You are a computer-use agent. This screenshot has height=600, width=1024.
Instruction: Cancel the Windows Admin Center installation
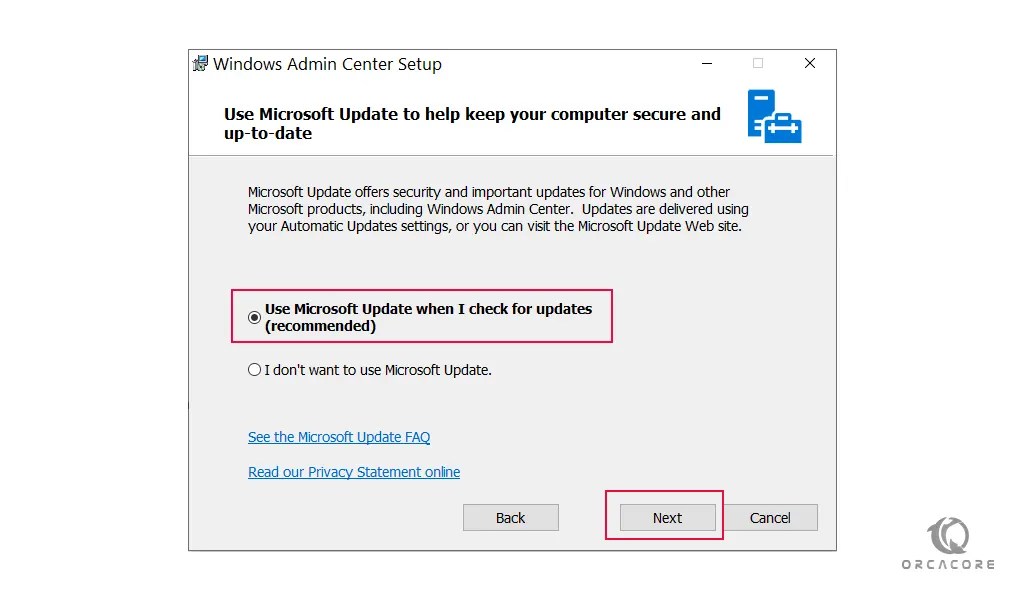point(771,517)
